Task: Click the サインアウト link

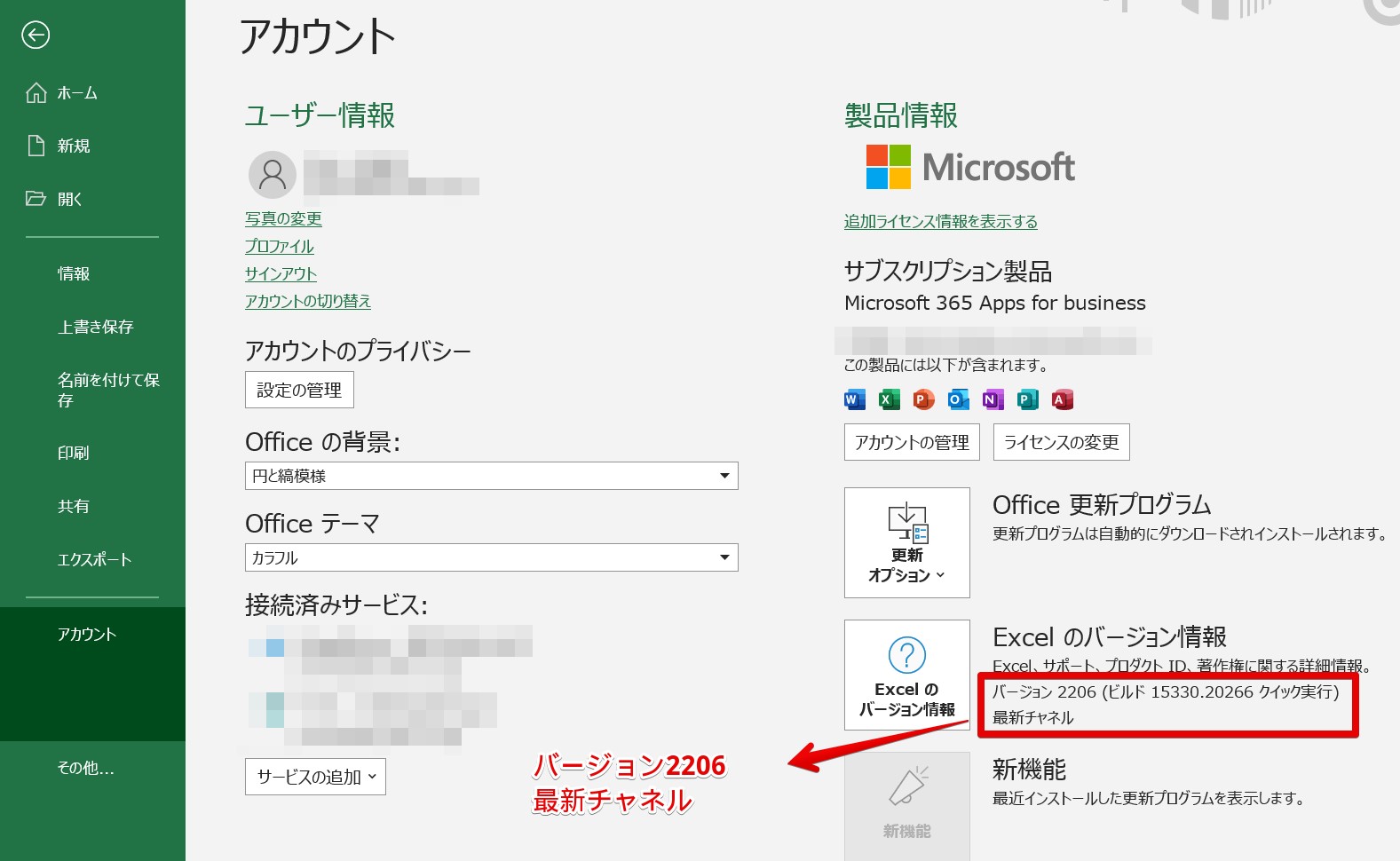Action: click(x=281, y=273)
